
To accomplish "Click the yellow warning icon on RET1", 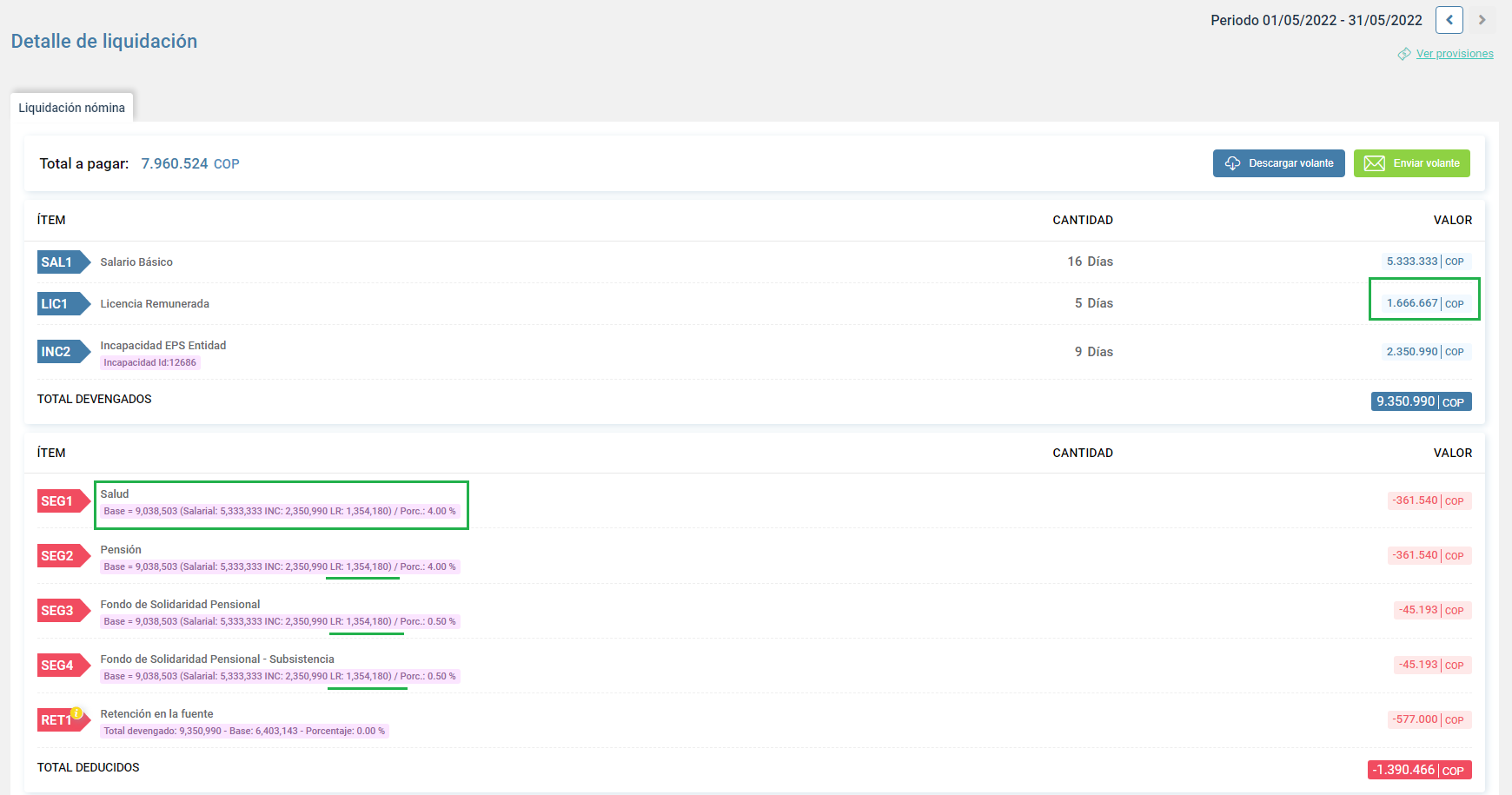I will pos(76,713).
